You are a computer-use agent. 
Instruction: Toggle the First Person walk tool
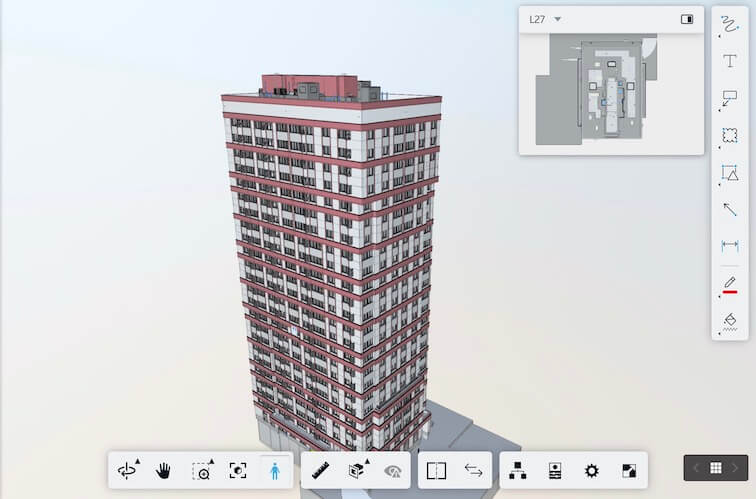pos(275,471)
